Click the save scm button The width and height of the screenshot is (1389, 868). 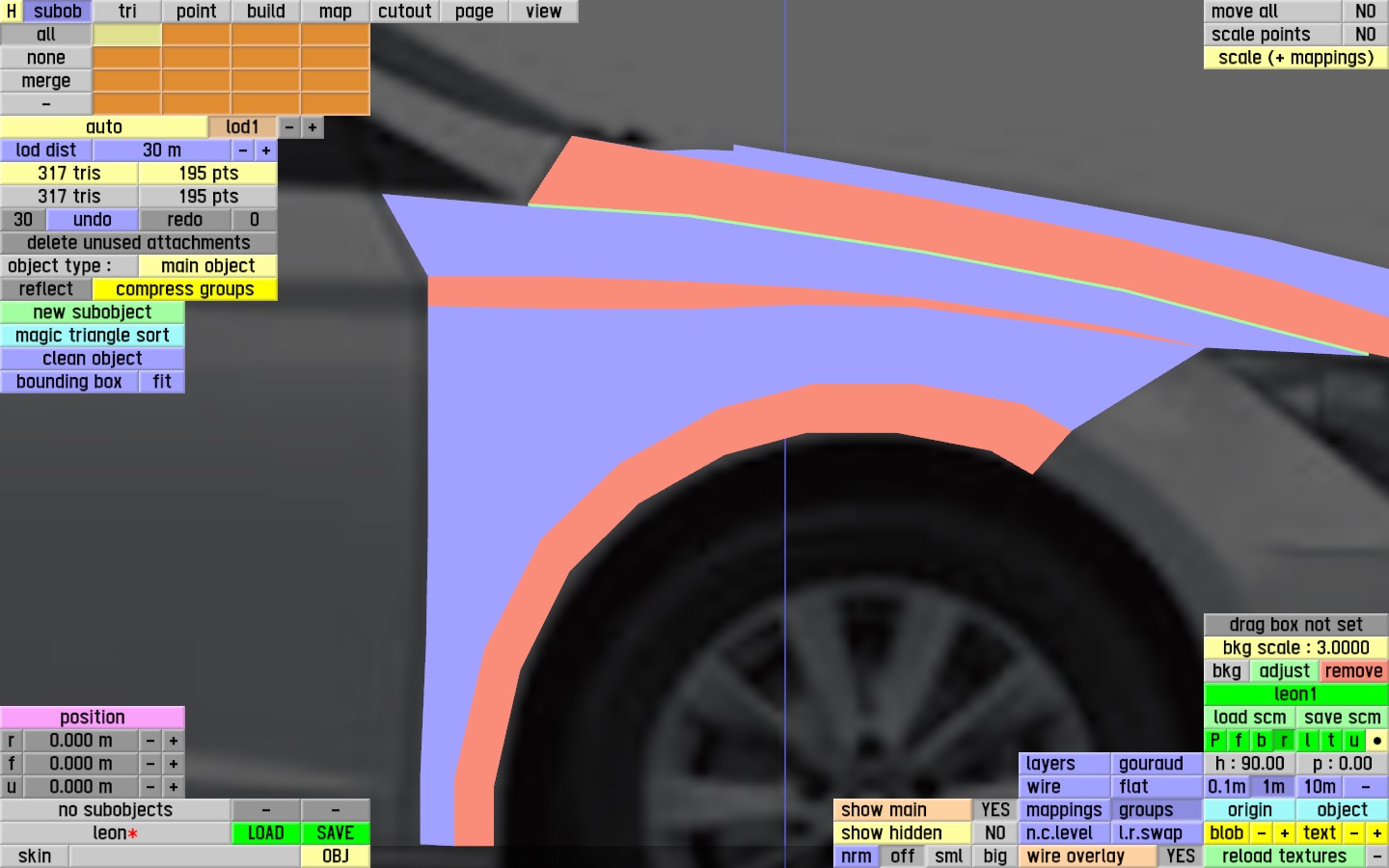coord(1343,718)
